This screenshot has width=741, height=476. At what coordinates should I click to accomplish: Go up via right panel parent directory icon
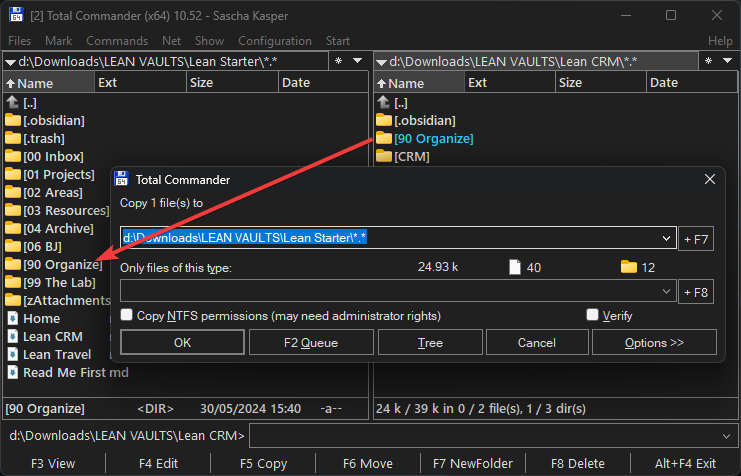tap(384, 102)
